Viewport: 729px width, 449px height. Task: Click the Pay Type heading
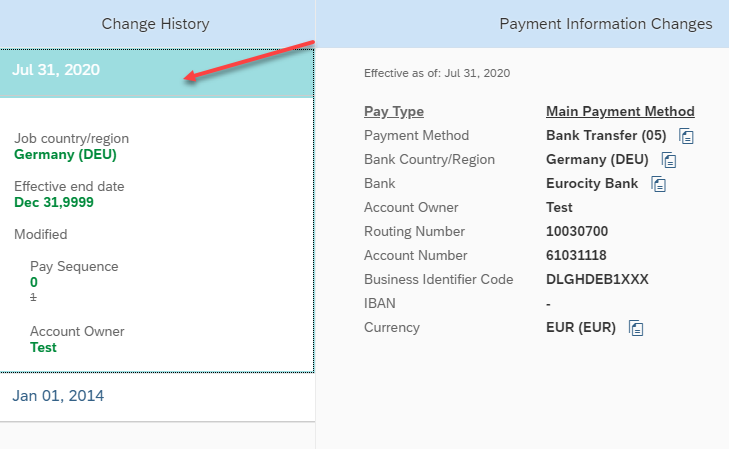(394, 112)
